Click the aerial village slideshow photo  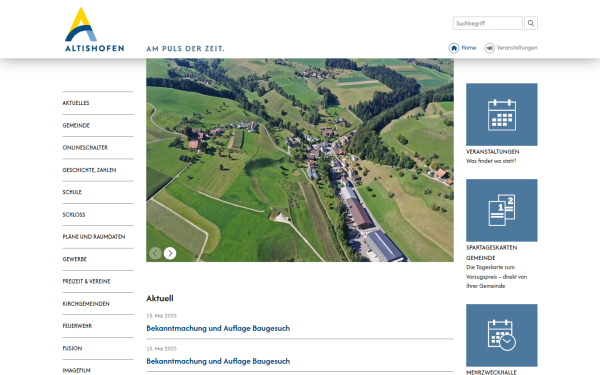pos(300,160)
